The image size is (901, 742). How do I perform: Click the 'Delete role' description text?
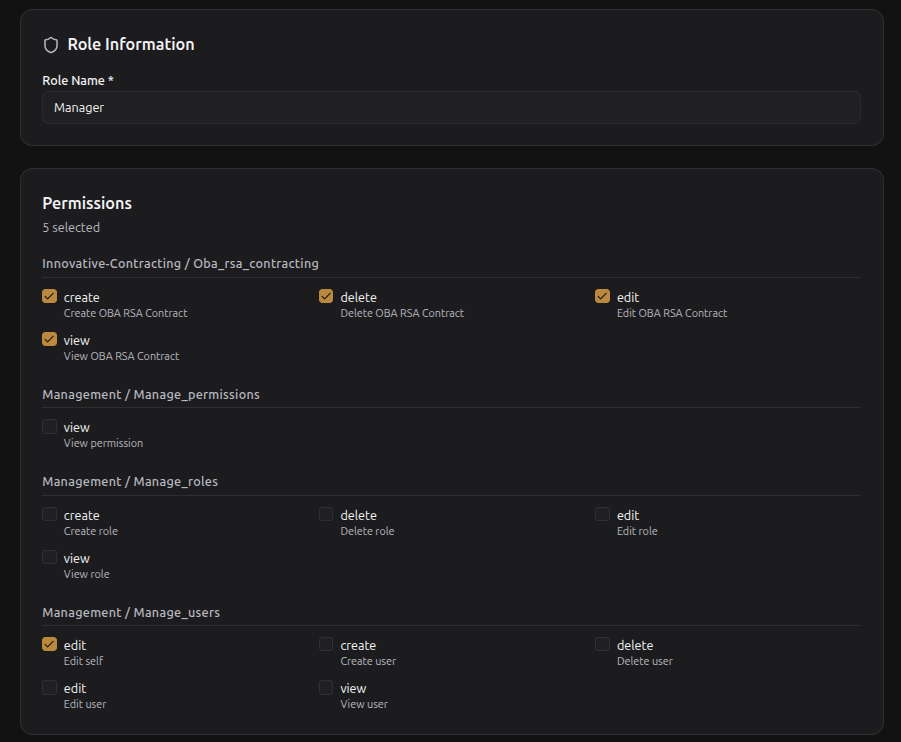(367, 531)
